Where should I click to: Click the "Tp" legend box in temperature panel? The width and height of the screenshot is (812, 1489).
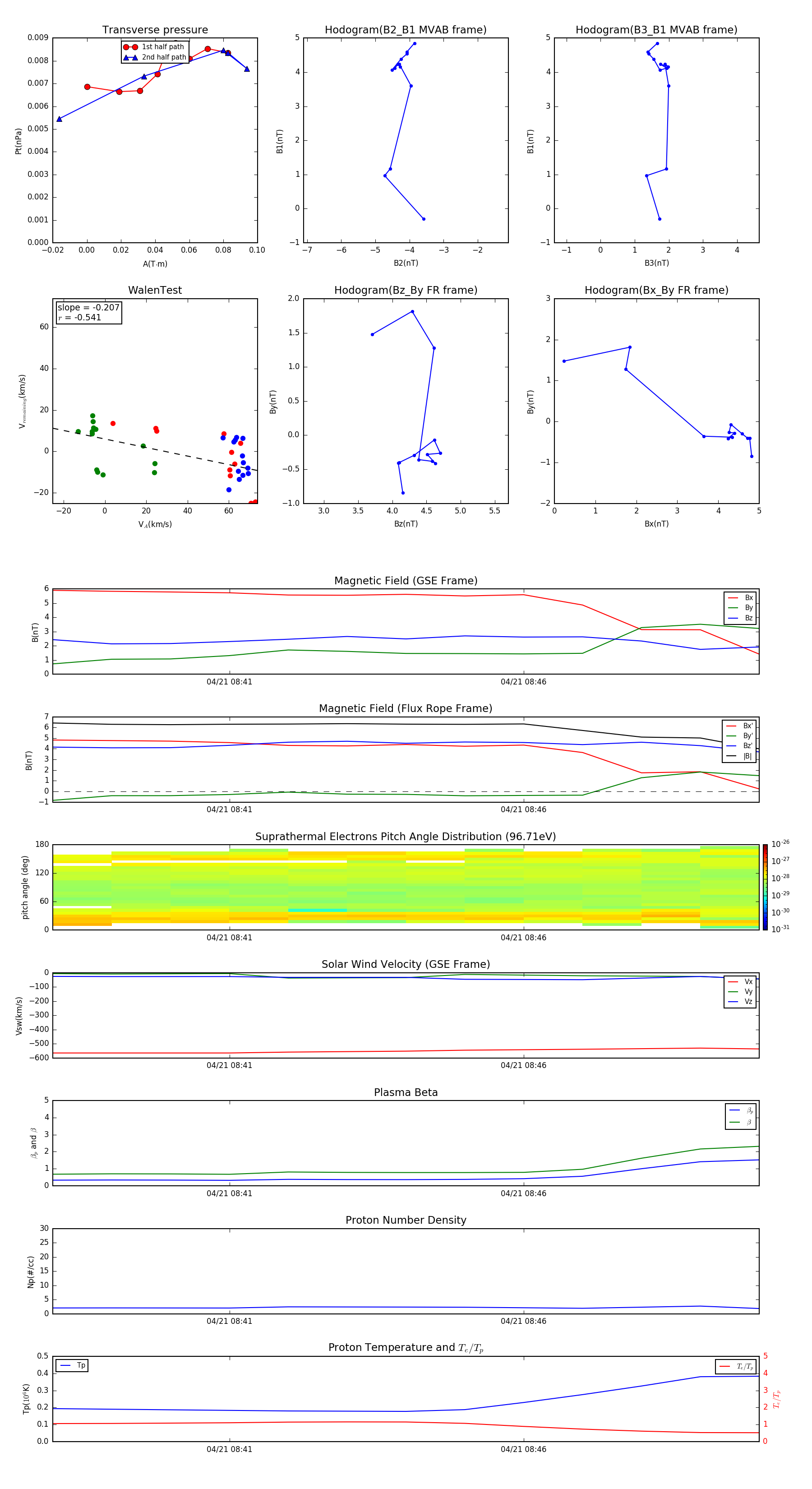72,1365
